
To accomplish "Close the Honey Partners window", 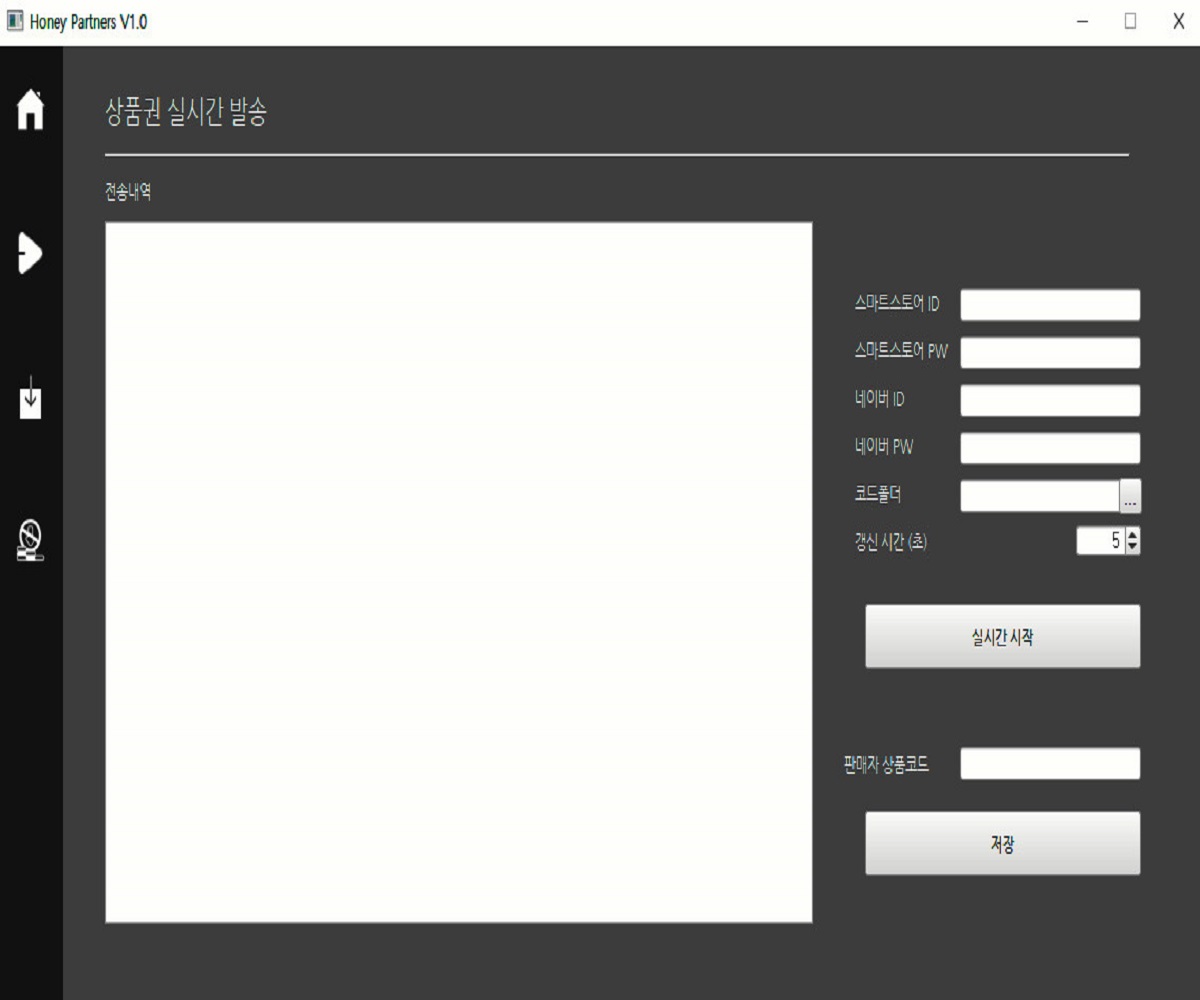I will (1178, 22).
